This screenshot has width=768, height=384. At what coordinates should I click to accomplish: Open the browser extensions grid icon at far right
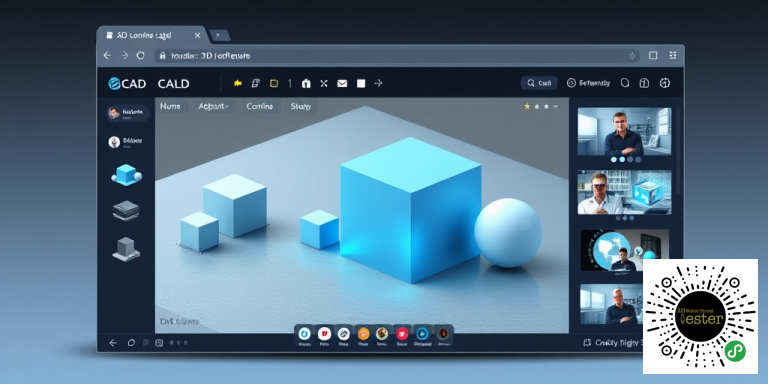(672, 55)
